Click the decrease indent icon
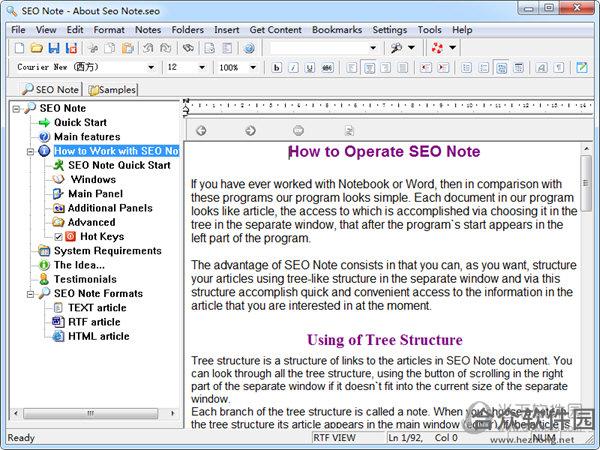This screenshot has width=600, height=450. tap(426, 68)
